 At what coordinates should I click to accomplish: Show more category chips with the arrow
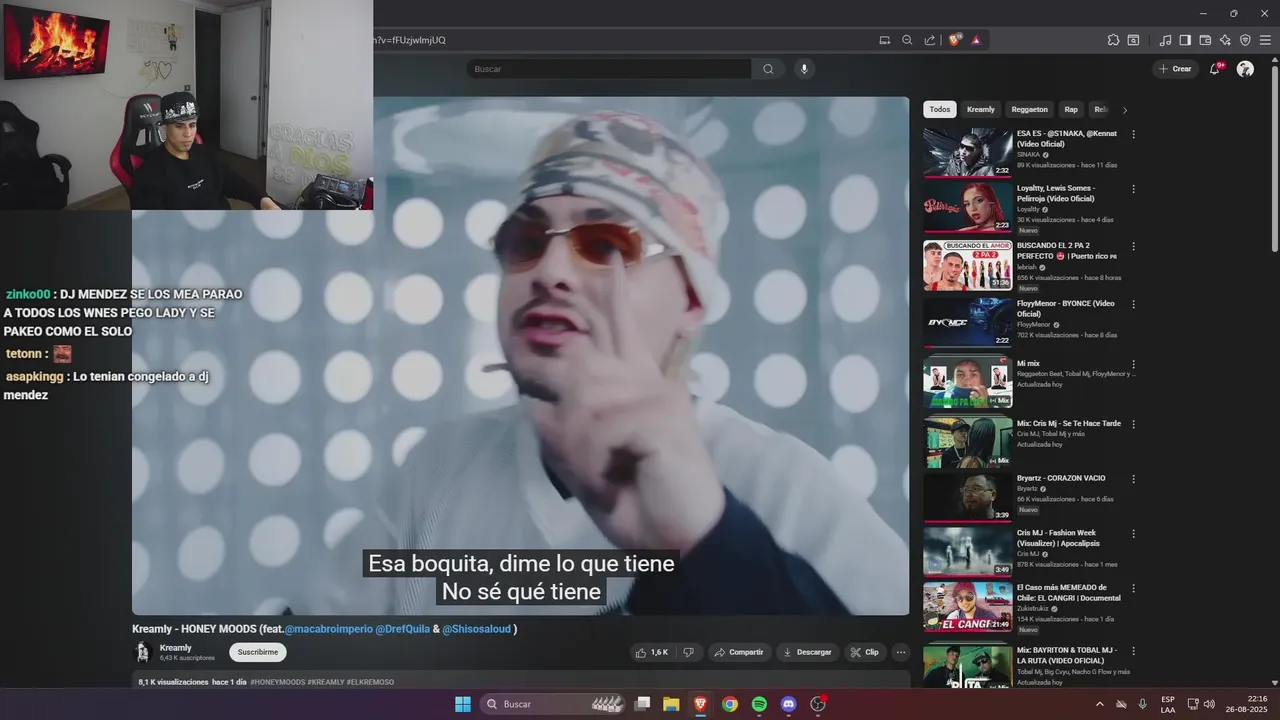1124,110
